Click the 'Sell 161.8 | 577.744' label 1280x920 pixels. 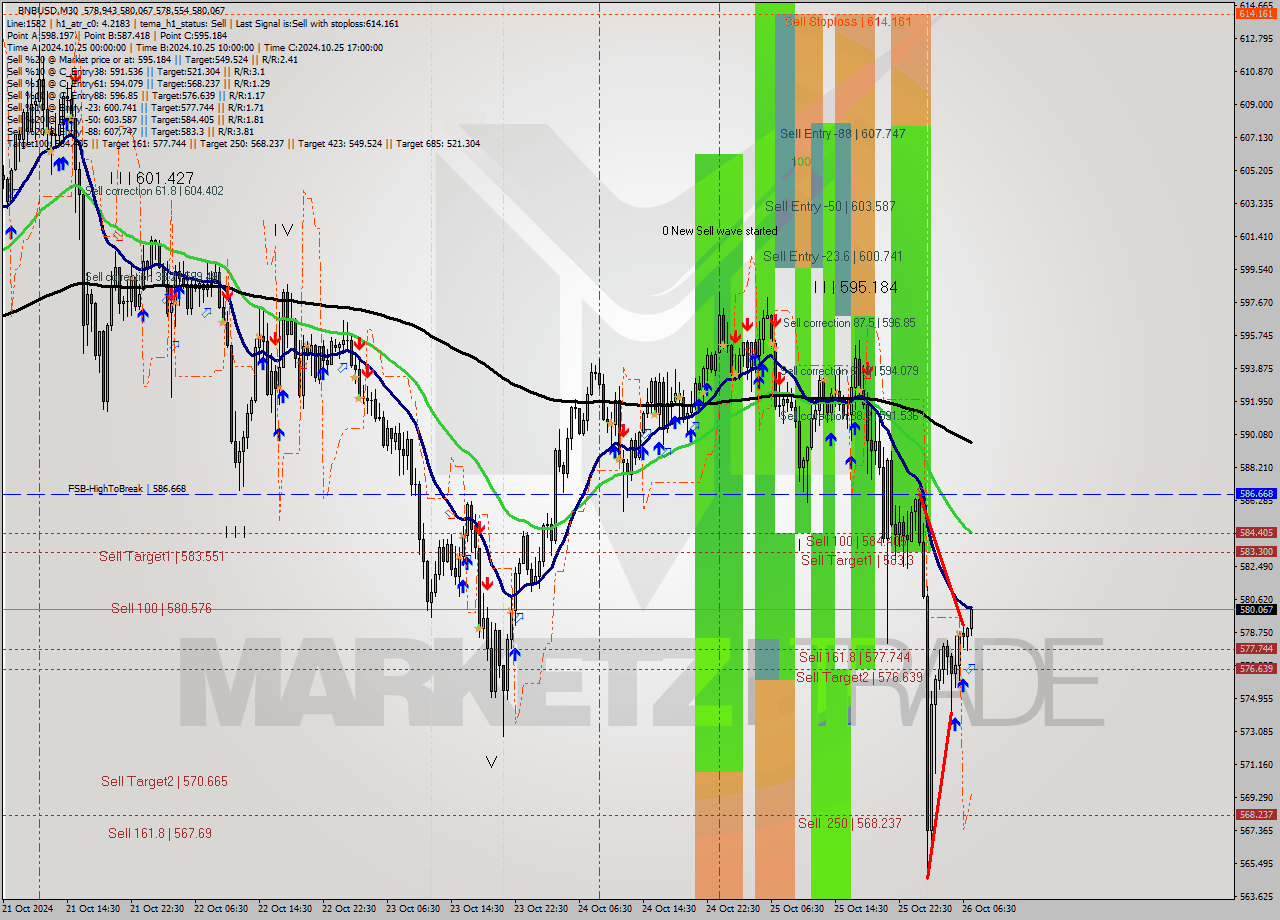(x=855, y=657)
